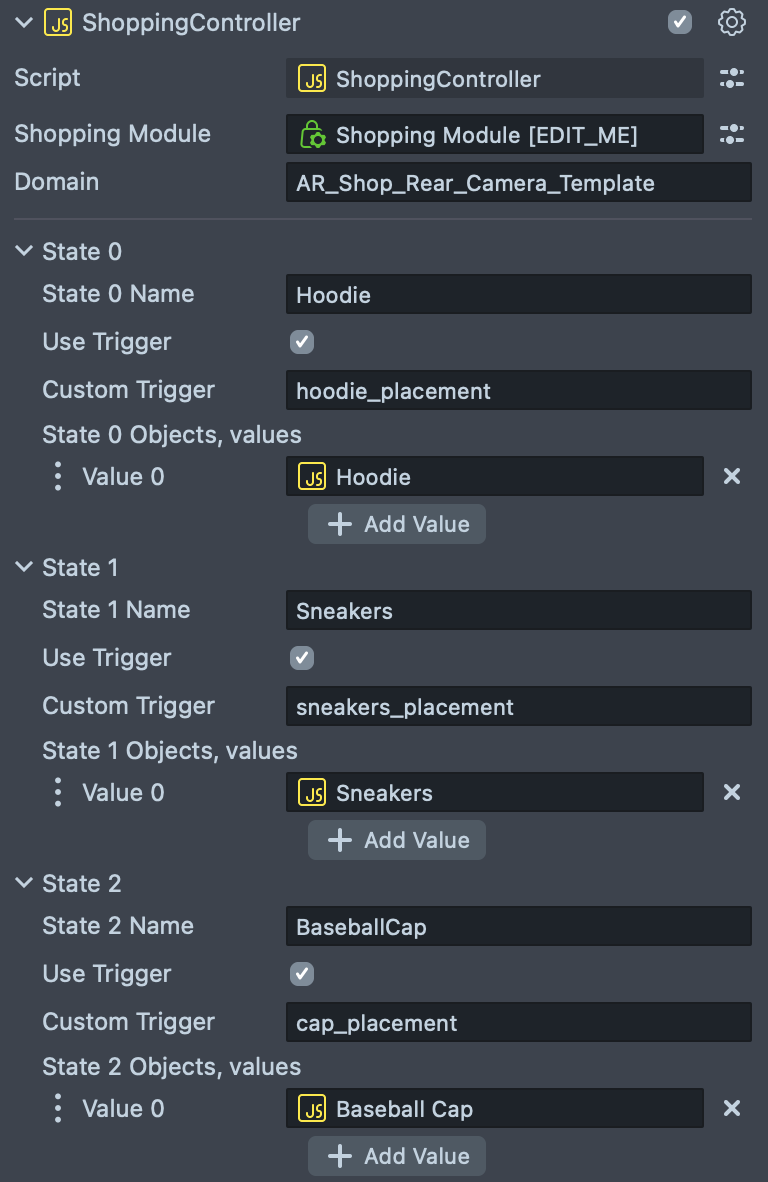Remove the Hoodie value from State 0

732,477
